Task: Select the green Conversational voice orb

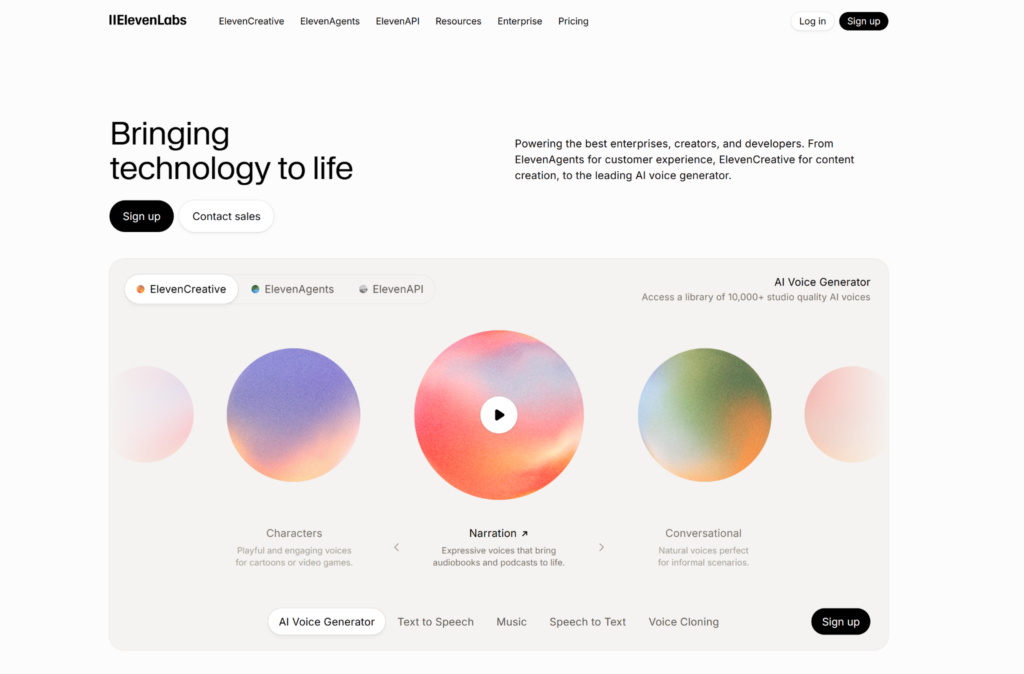Action: click(x=704, y=414)
